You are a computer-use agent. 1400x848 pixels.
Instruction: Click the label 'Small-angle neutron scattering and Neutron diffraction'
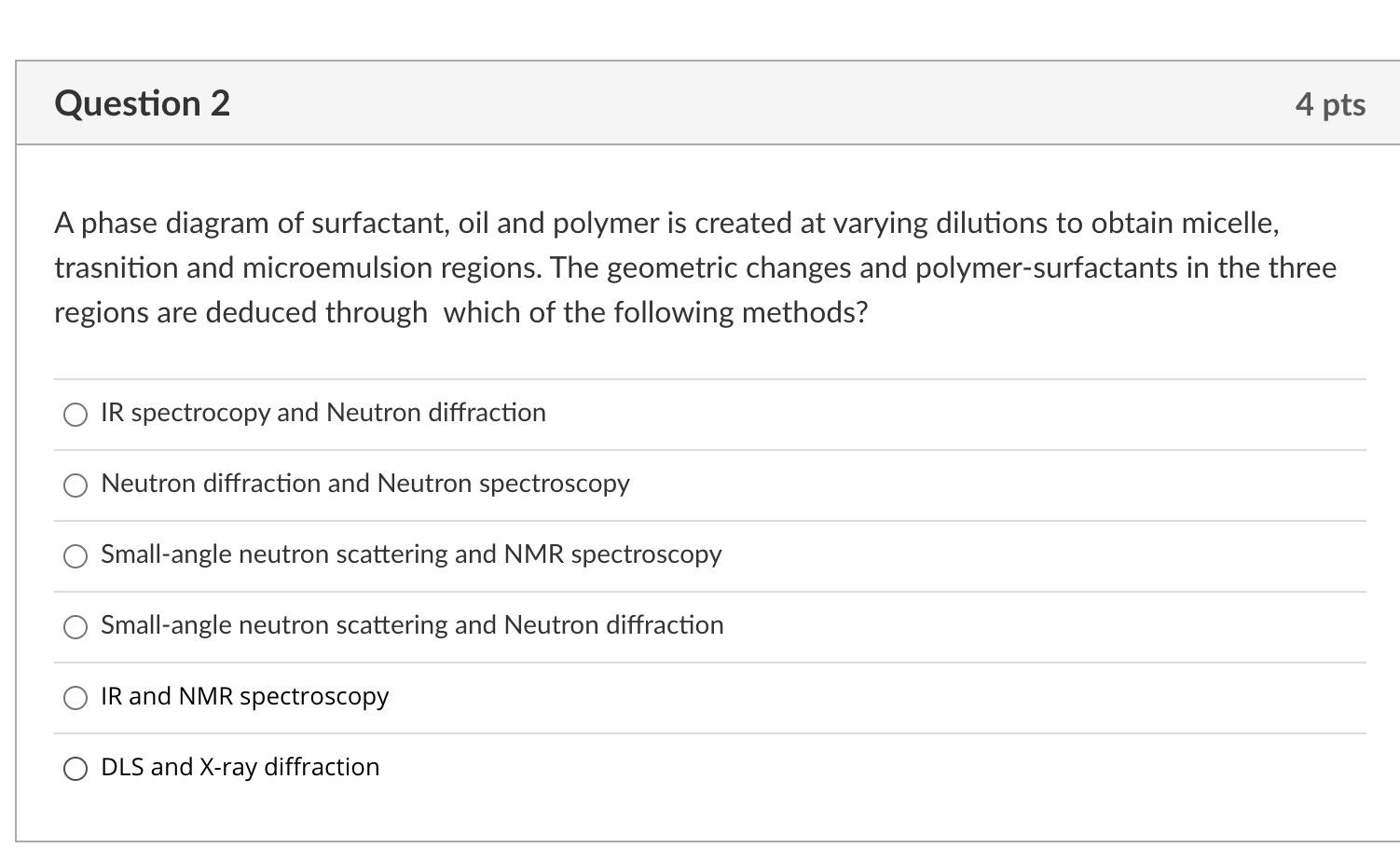pyautogui.click(x=412, y=625)
